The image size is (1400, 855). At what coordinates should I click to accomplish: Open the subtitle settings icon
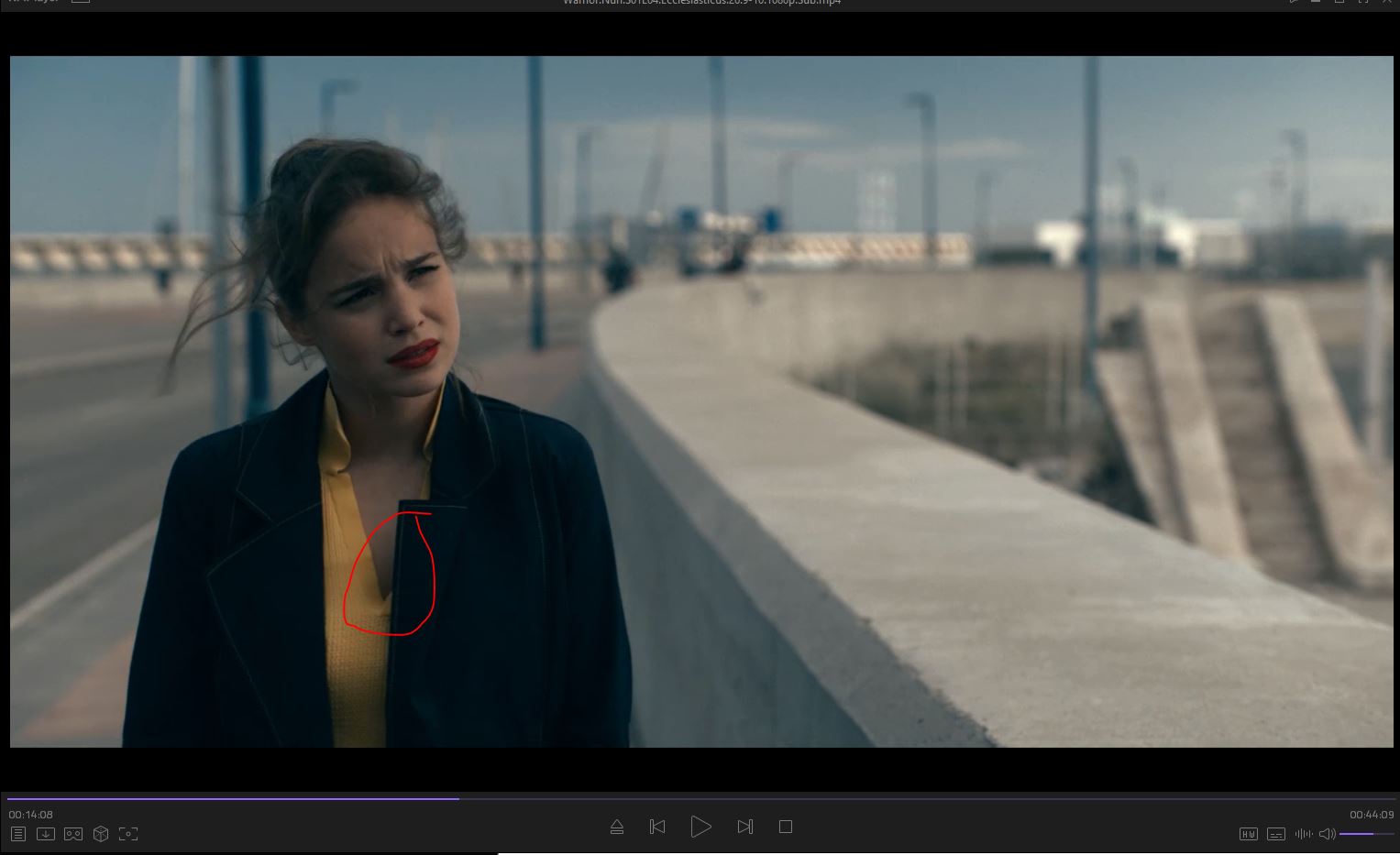click(1275, 834)
